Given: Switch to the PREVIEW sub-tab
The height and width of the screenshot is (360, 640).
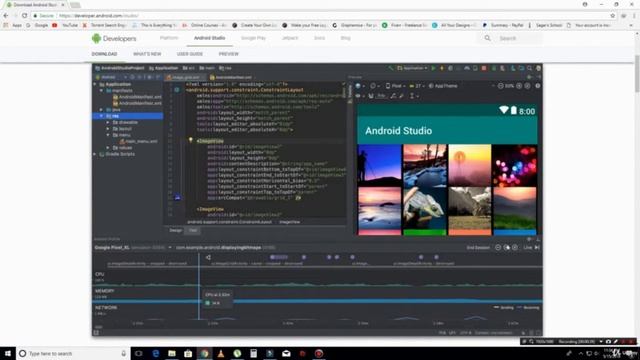Looking at the screenshot, I should pos(228,54).
